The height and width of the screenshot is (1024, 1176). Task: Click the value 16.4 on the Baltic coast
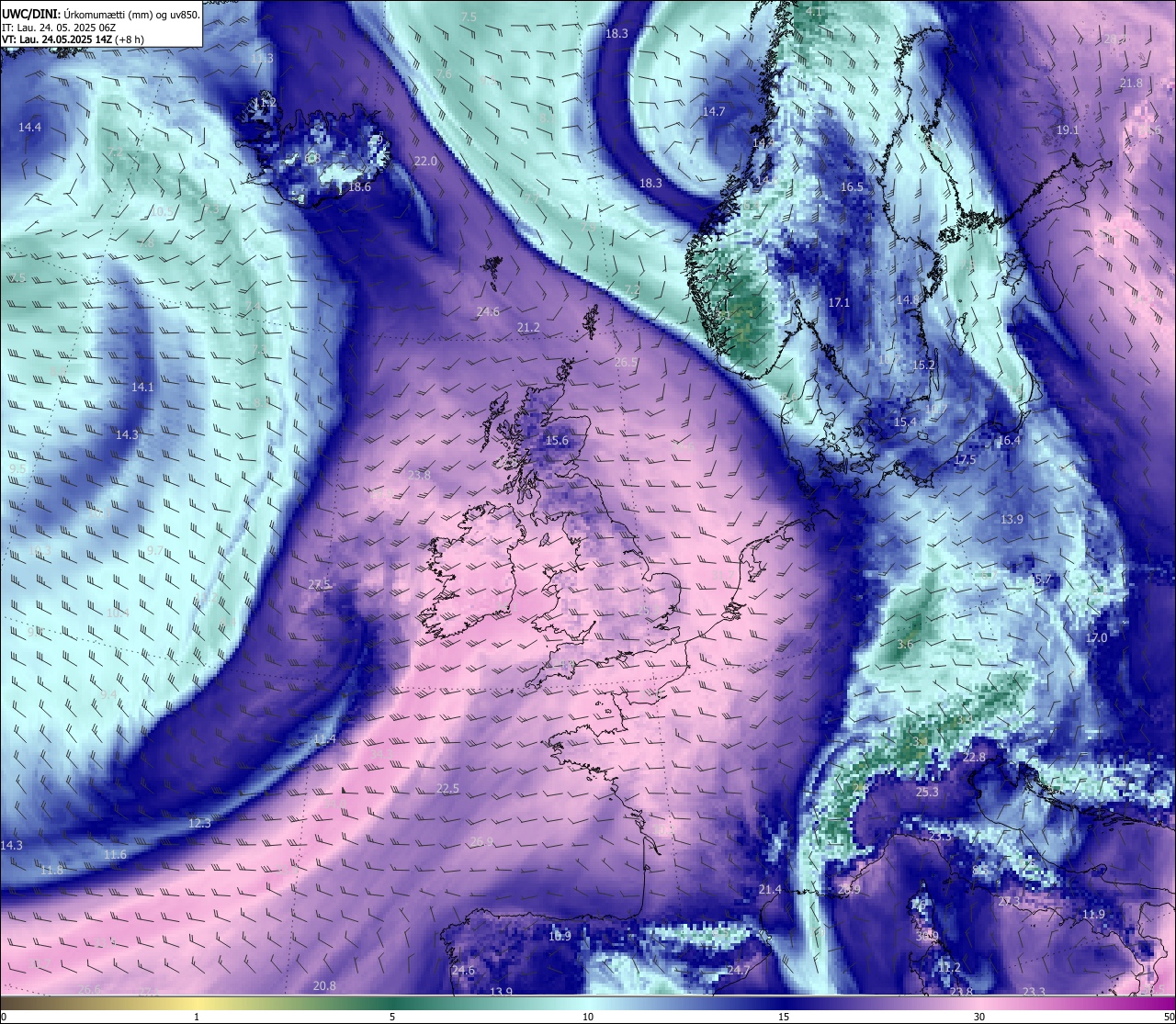click(1009, 440)
